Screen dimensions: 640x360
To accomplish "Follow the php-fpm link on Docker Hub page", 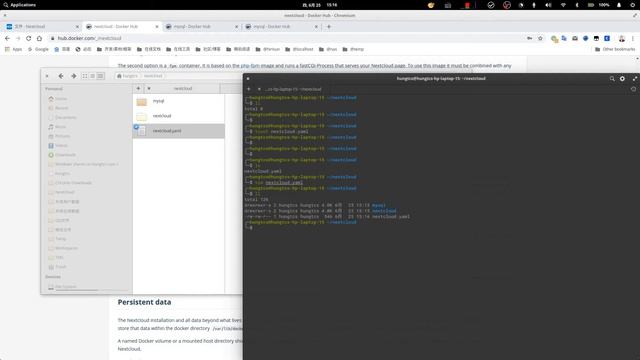I will 250,65.
